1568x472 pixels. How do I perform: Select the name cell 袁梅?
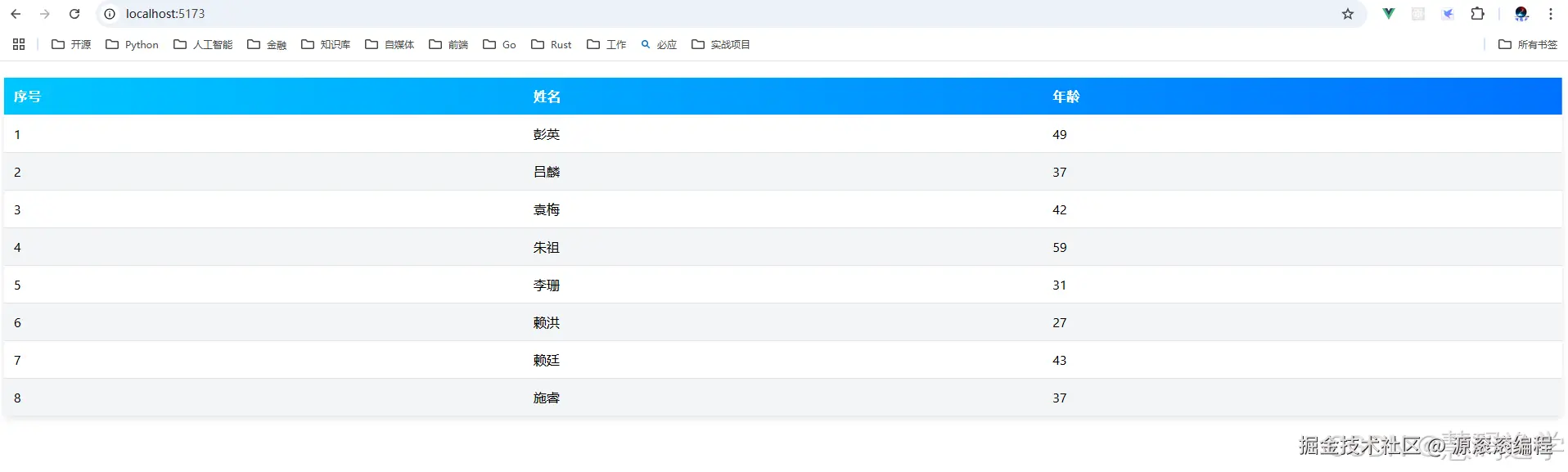click(x=547, y=209)
